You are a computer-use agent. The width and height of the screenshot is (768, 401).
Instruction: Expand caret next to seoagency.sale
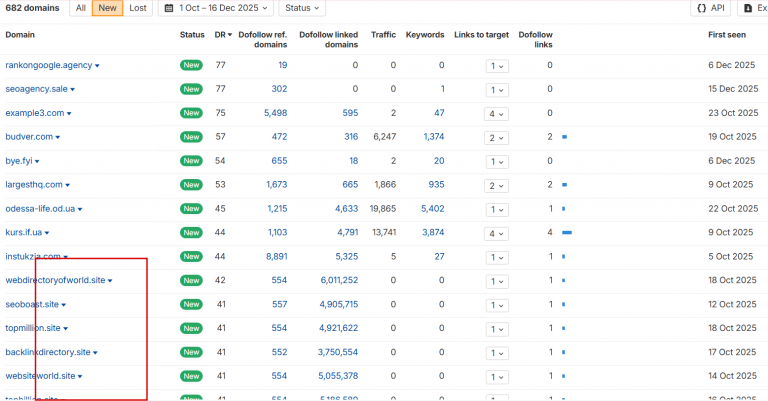coord(72,90)
